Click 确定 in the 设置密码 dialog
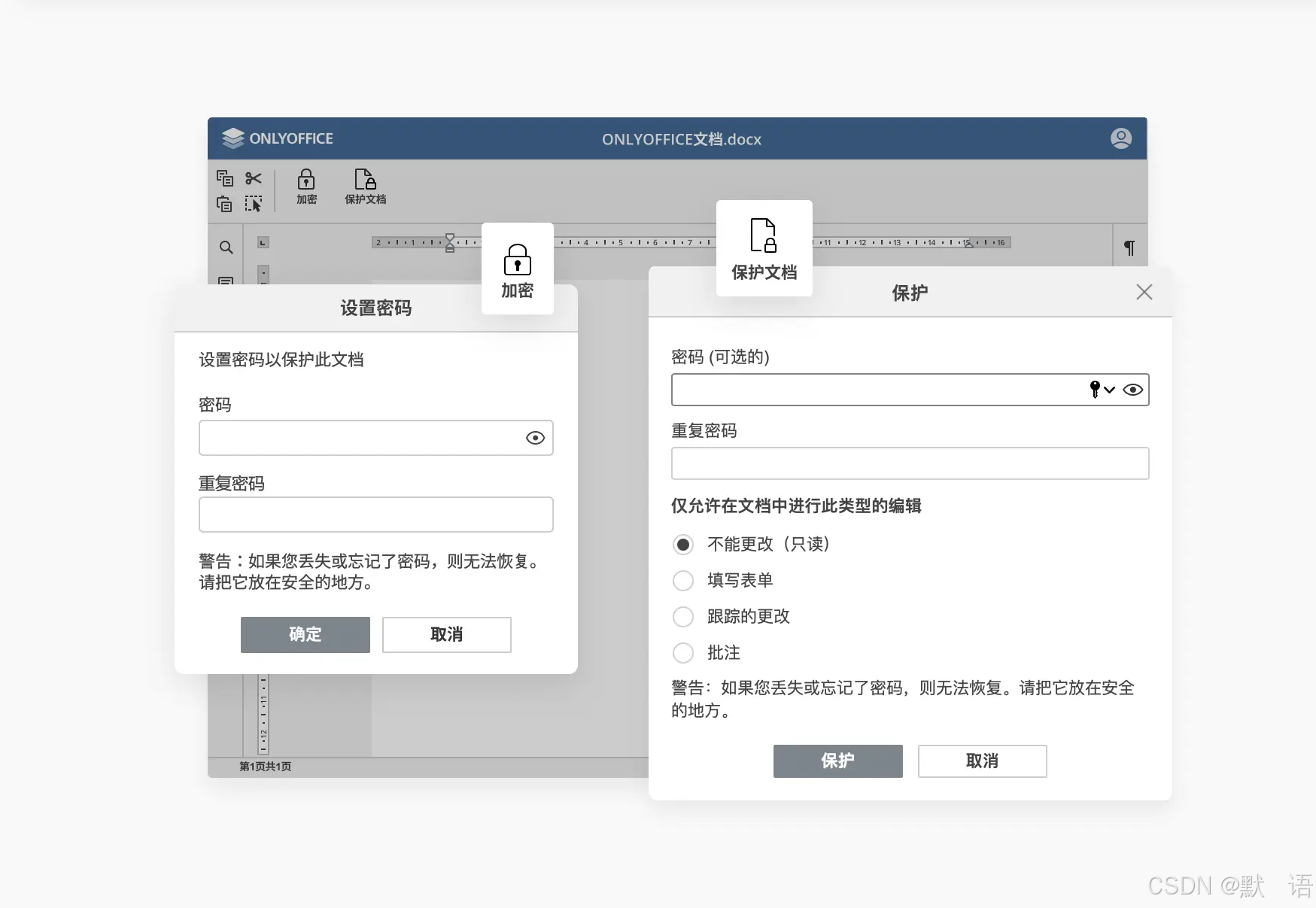1316x908 pixels. tap(305, 635)
